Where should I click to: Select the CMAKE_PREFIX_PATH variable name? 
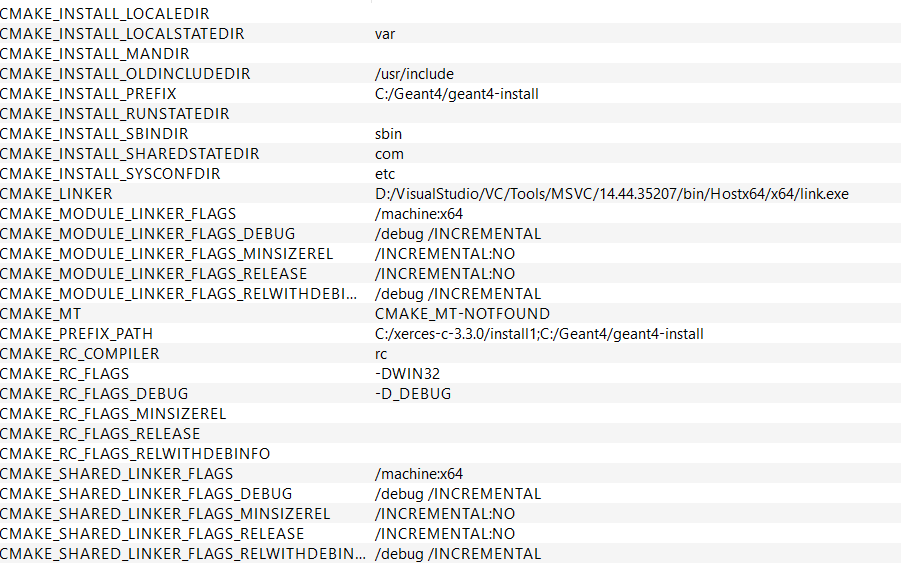coord(76,334)
